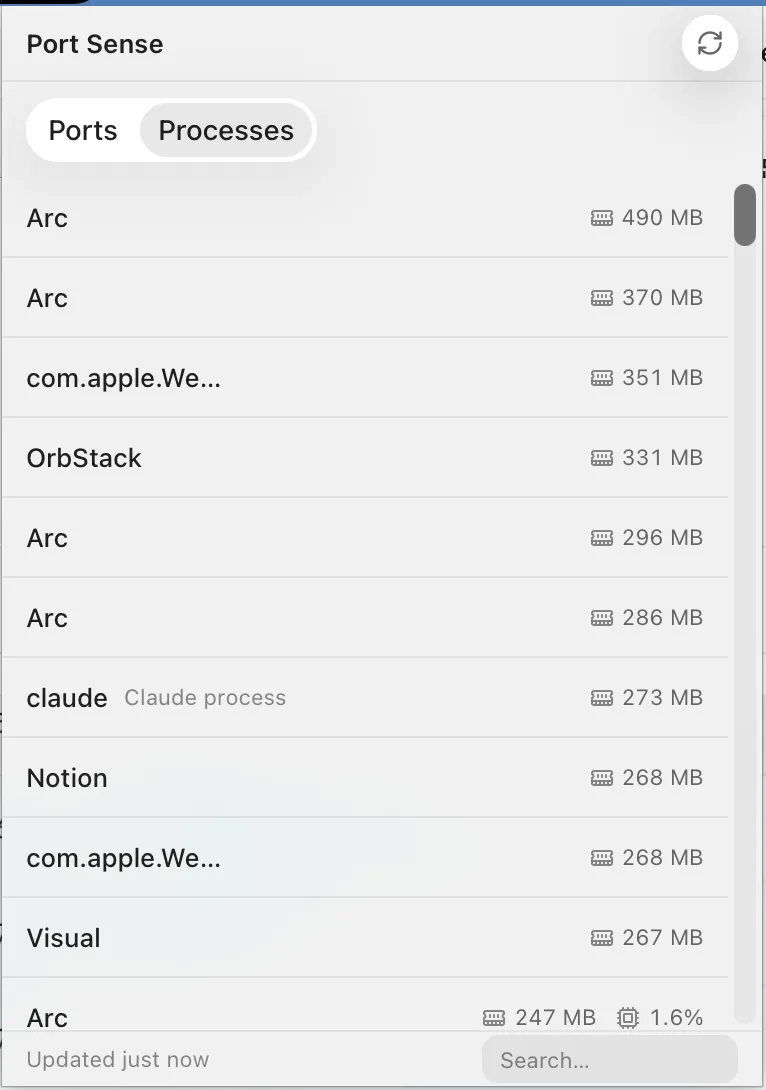766x1090 pixels.
Task: Open the com.apple.We... row with 351 MB
Action: [365, 377]
